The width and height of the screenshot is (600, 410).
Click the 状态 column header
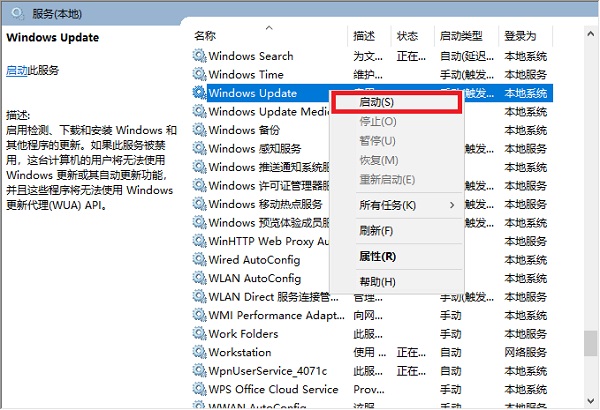(x=407, y=36)
